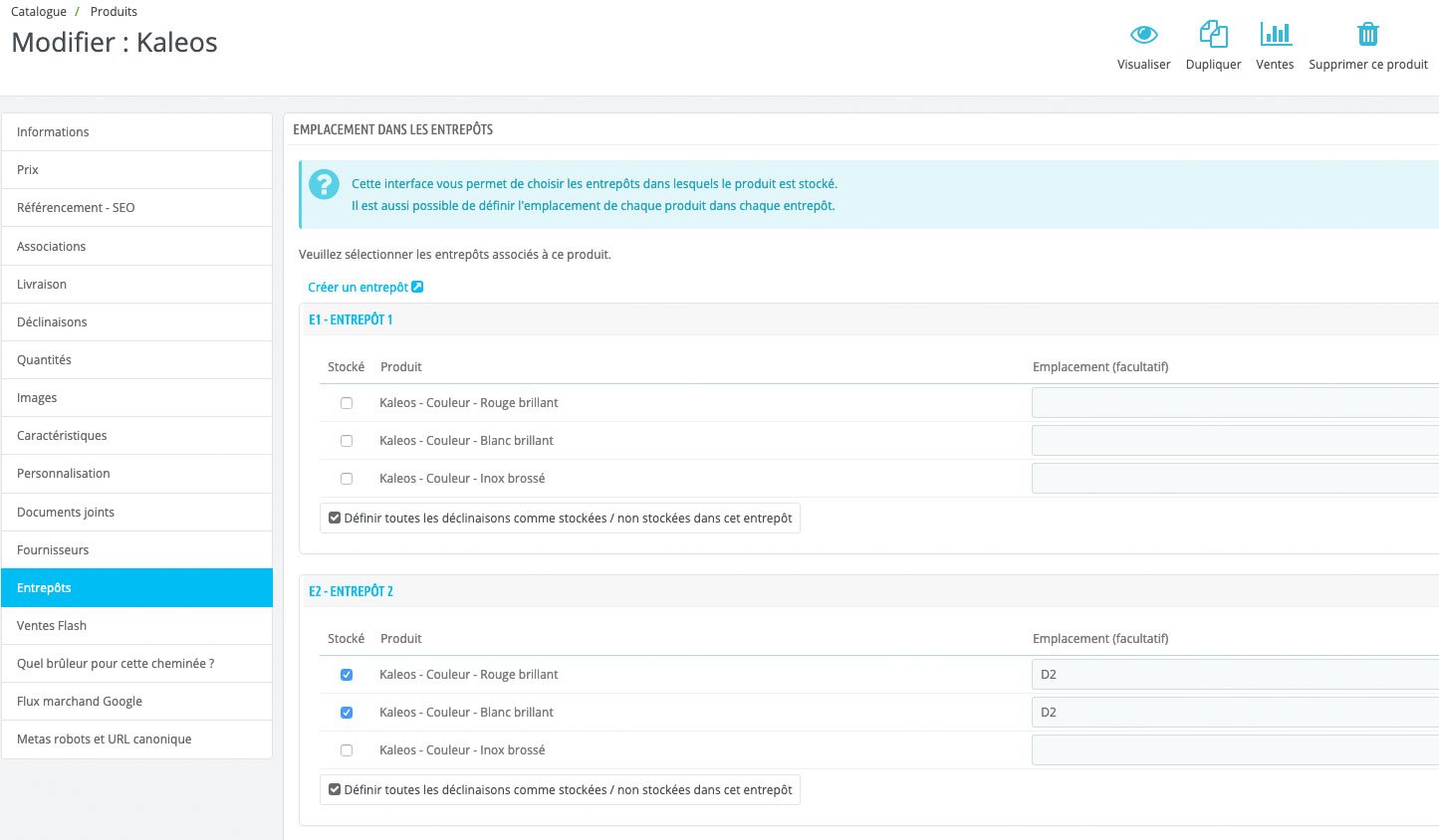Open the Ventes Flash sidebar tab
The width and height of the screenshot is (1439, 840).
click(x=136, y=626)
